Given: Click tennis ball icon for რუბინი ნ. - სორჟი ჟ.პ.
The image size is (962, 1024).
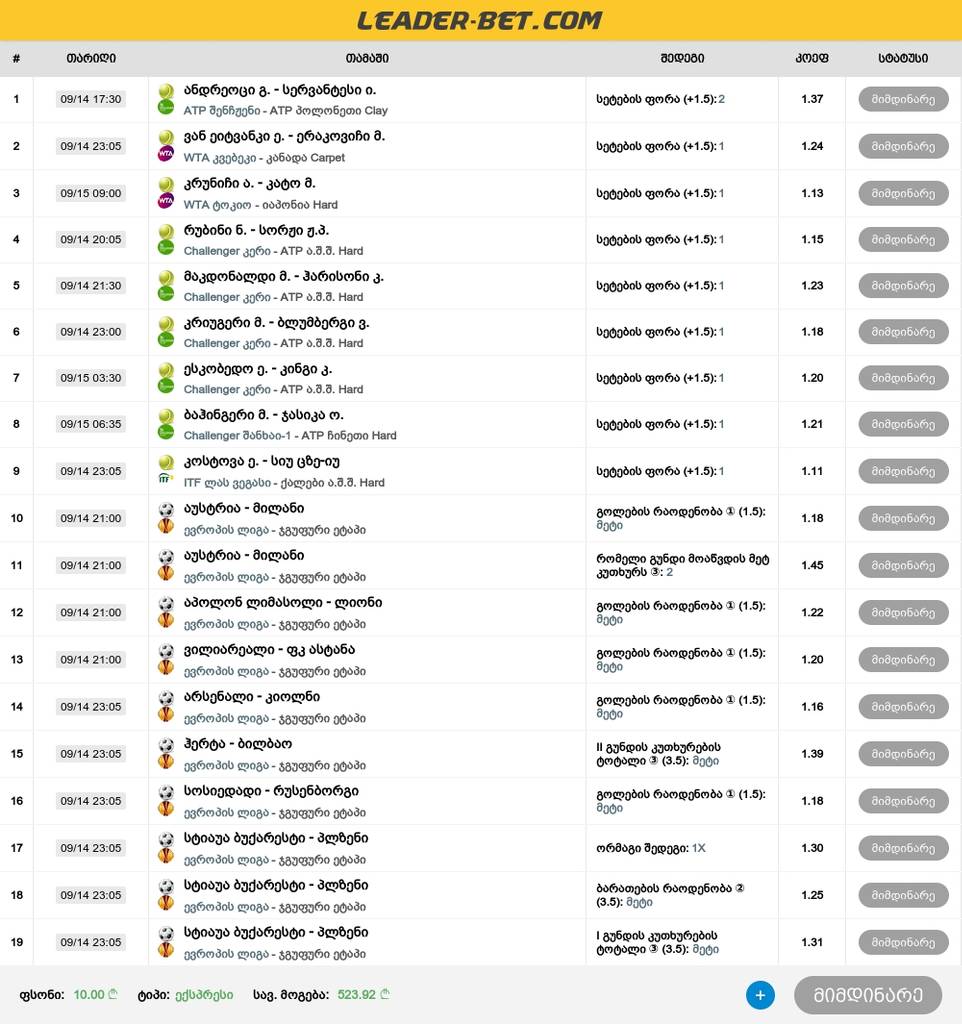Looking at the screenshot, I should (x=166, y=231).
